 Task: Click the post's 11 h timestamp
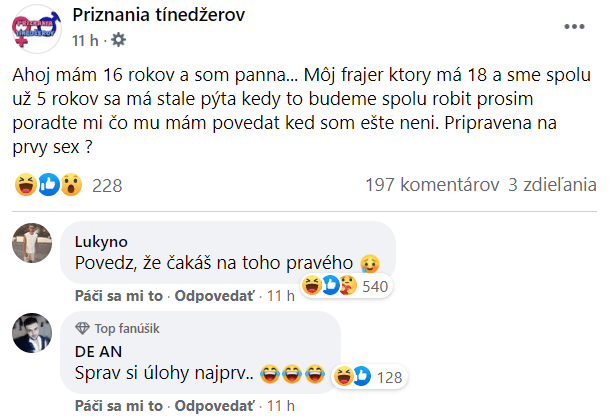click(x=84, y=40)
